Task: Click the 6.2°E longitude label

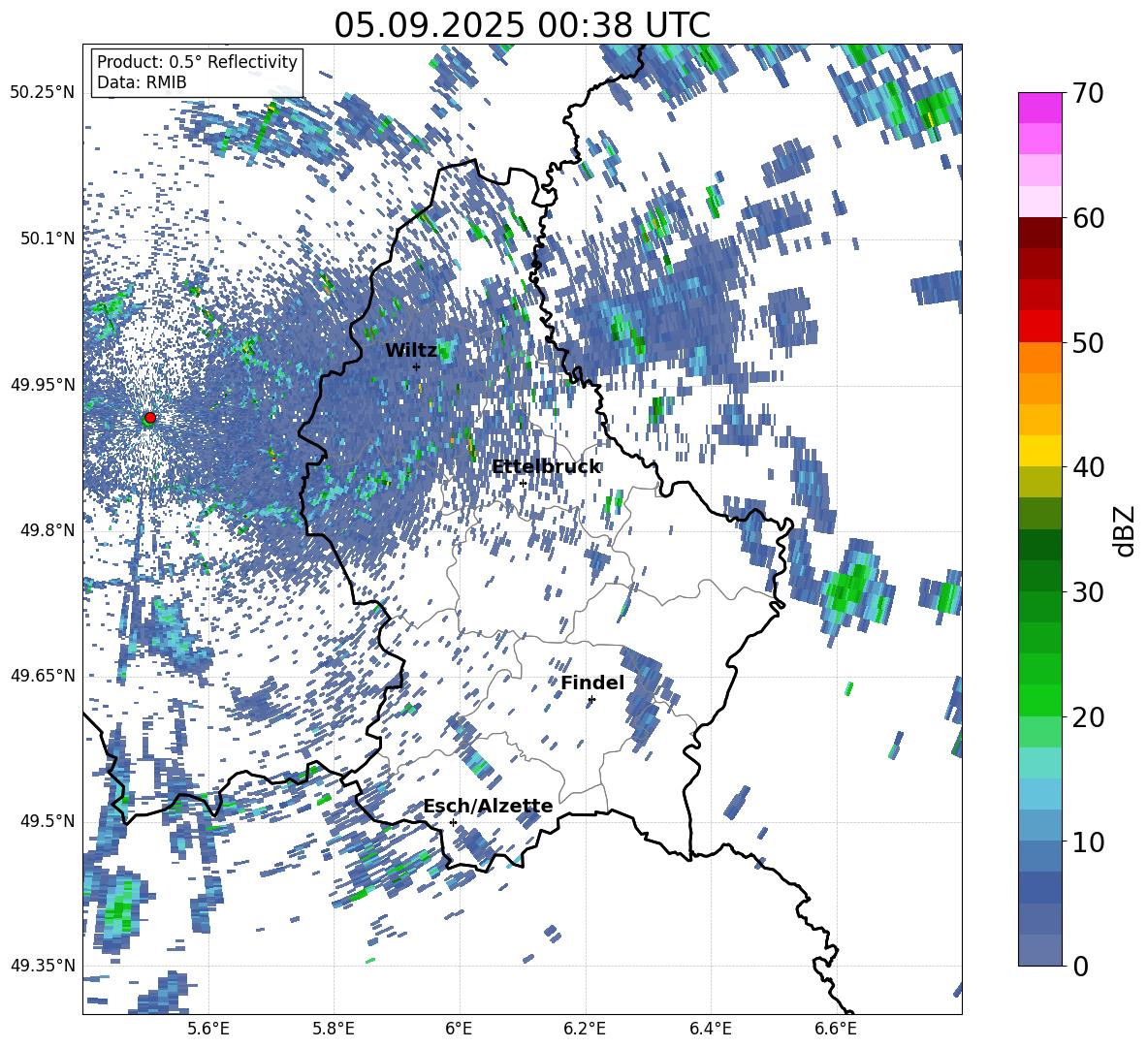Action: tap(585, 1029)
